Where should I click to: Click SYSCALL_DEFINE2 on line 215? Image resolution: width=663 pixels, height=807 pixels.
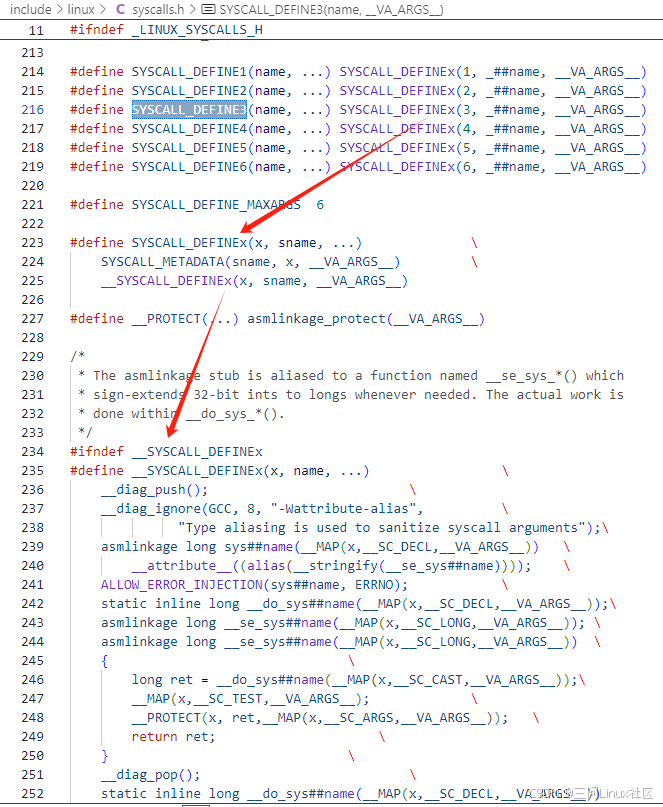[x=189, y=91]
